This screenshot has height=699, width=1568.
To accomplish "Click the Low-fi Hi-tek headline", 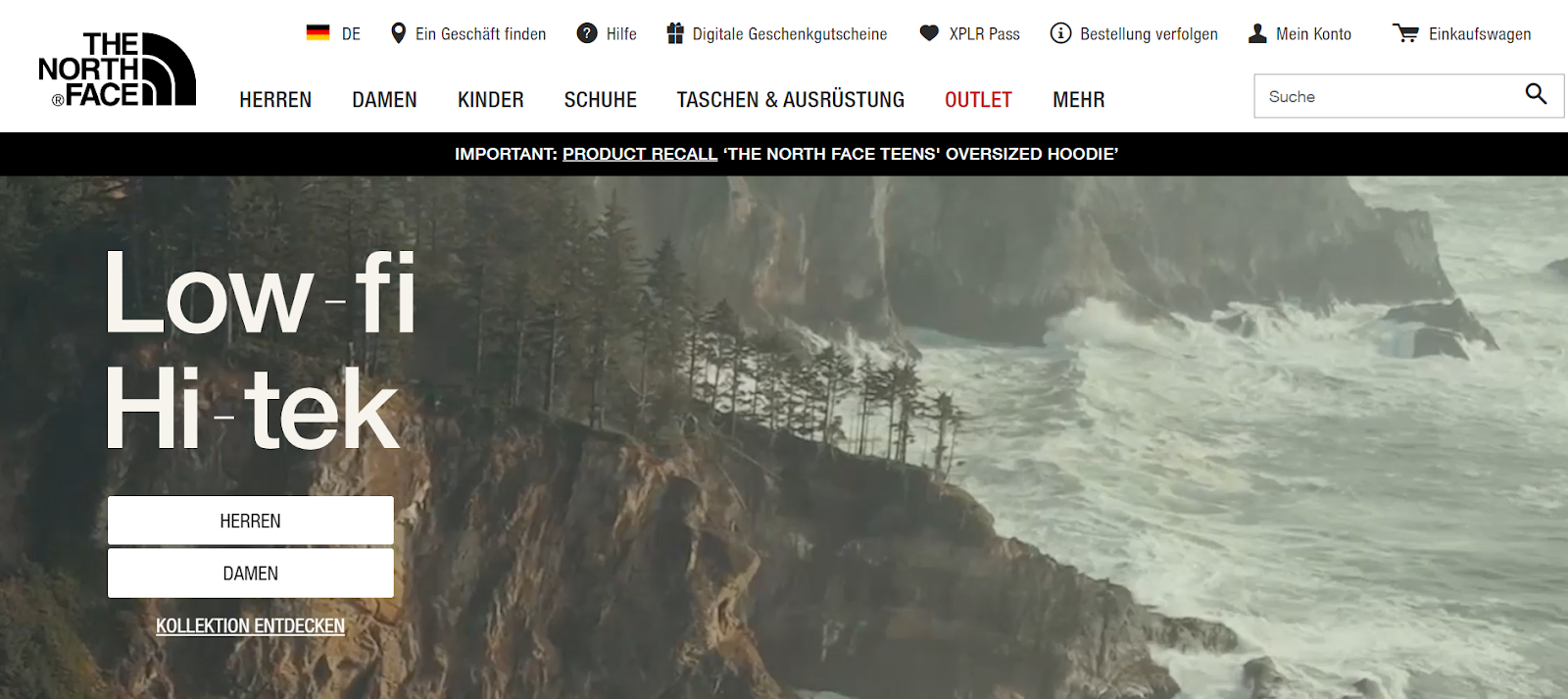I will 261,349.
